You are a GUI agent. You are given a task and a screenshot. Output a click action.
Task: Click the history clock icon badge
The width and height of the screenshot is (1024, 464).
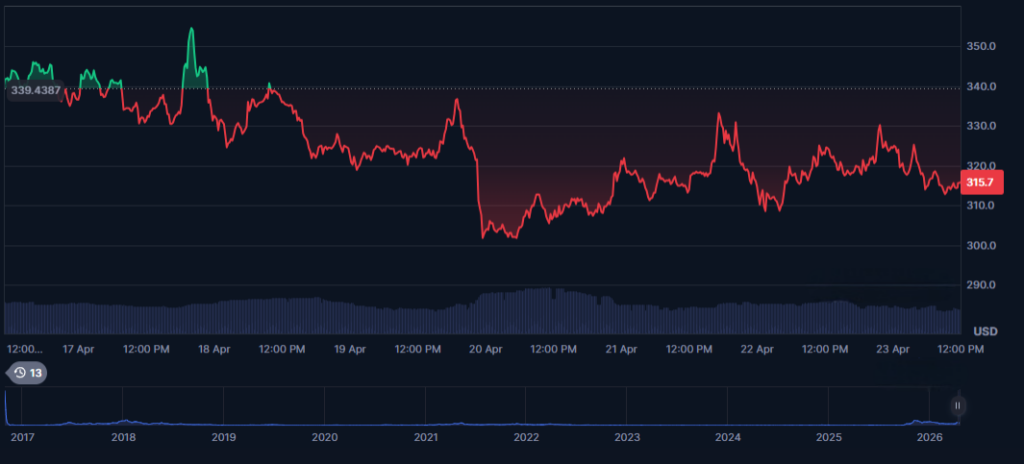[x=26, y=373]
